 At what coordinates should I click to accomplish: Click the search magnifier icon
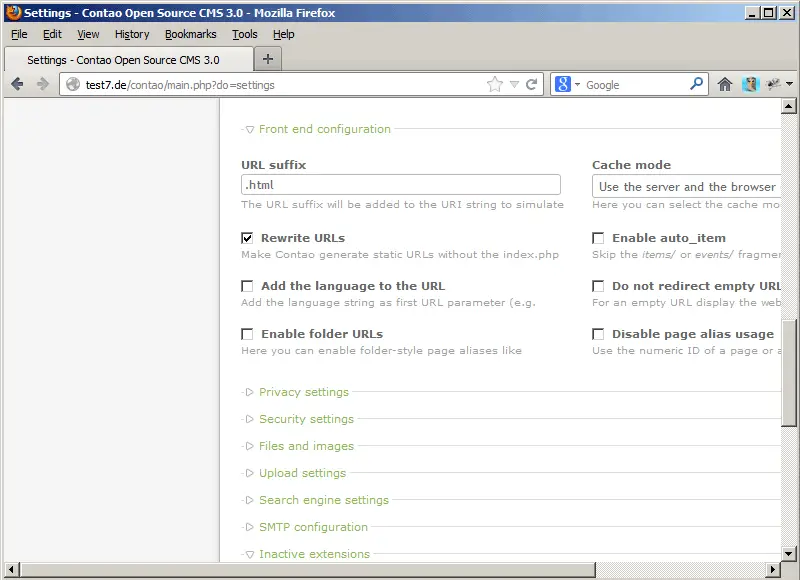coord(696,83)
